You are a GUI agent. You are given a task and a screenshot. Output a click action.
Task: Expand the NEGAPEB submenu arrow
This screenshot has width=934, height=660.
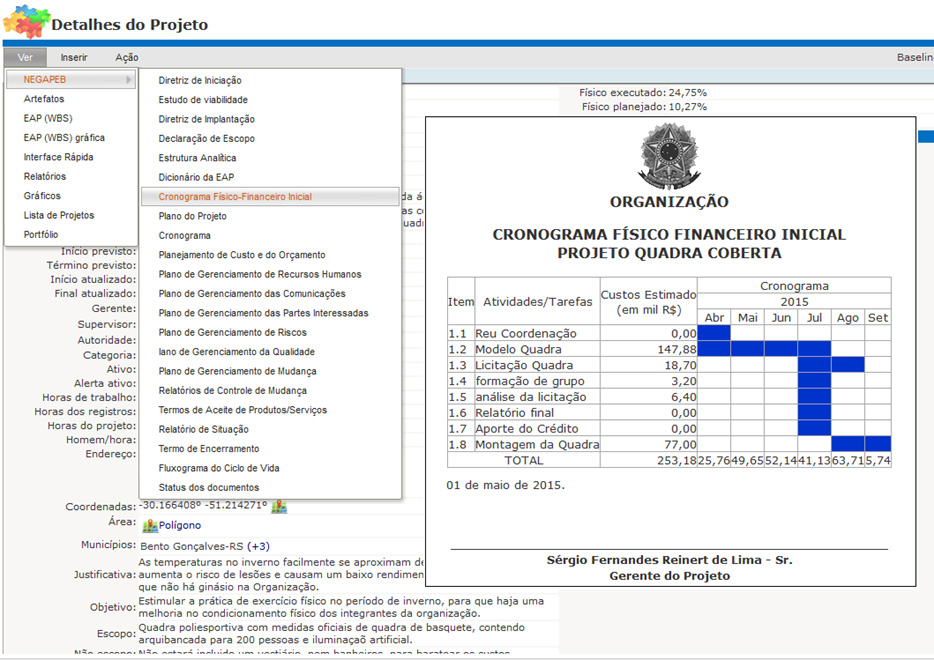(129, 79)
